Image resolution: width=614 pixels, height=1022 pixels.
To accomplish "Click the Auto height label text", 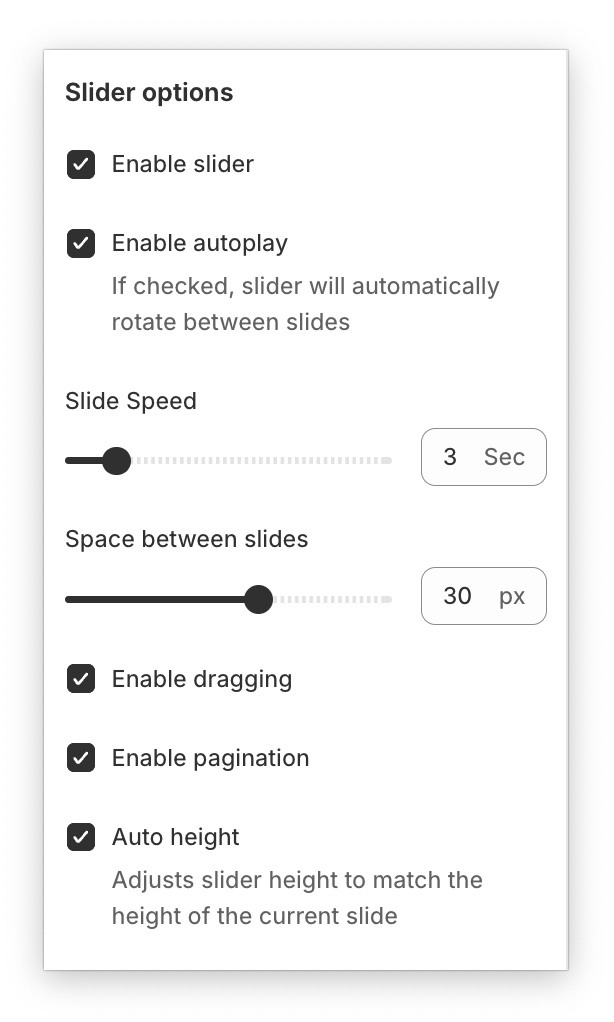I will [176, 837].
